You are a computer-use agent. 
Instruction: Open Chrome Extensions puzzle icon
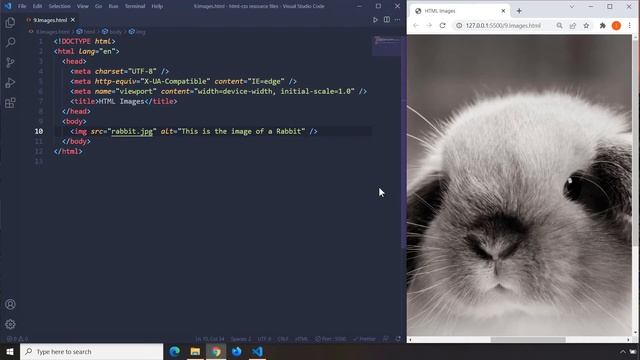(x=602, y=25)
